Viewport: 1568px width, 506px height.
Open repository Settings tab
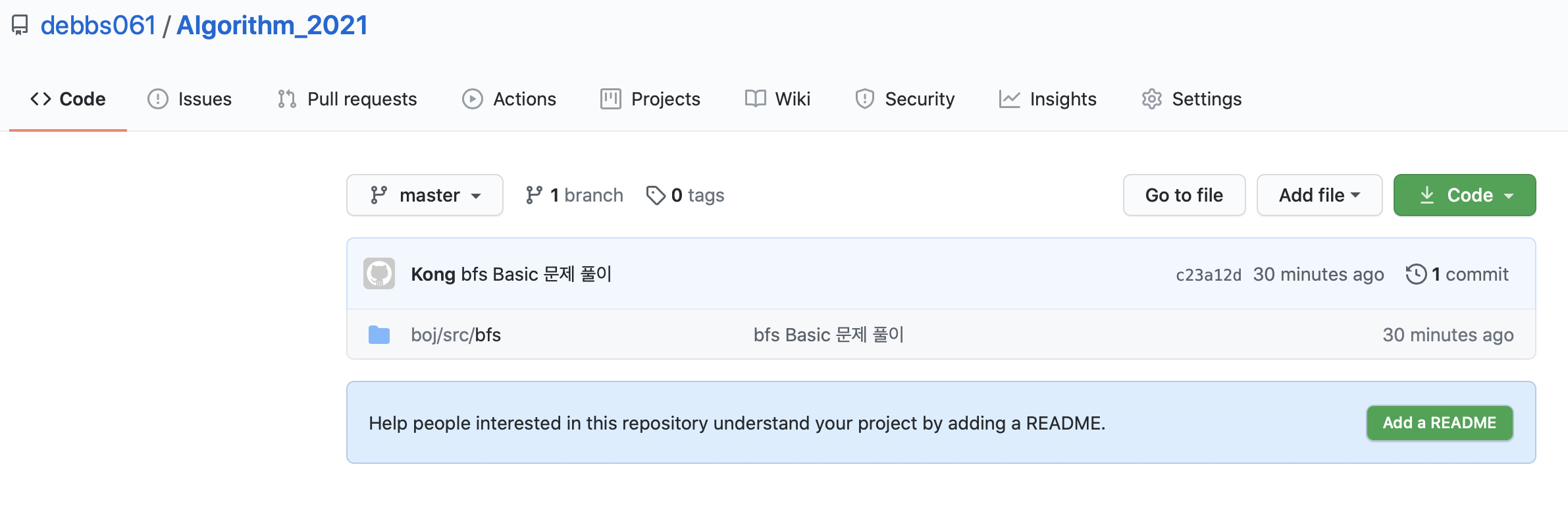pos(1191,99)
